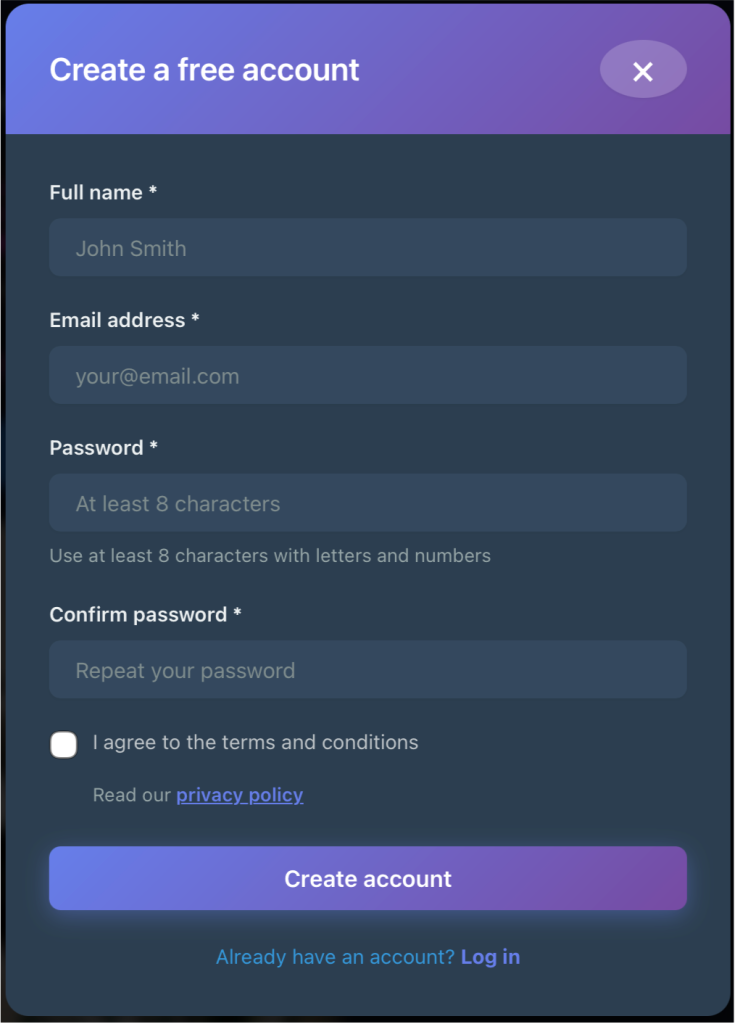Close the Create a free account dialog

pyautogui.click(x=643, y=70)
